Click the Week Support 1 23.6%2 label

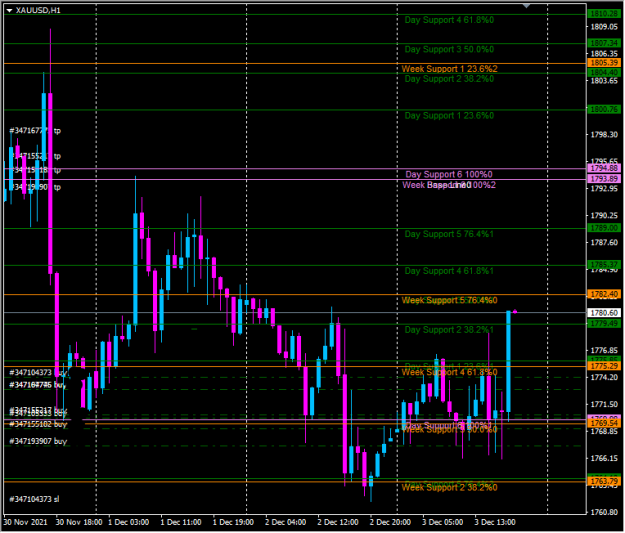point(450,69)
